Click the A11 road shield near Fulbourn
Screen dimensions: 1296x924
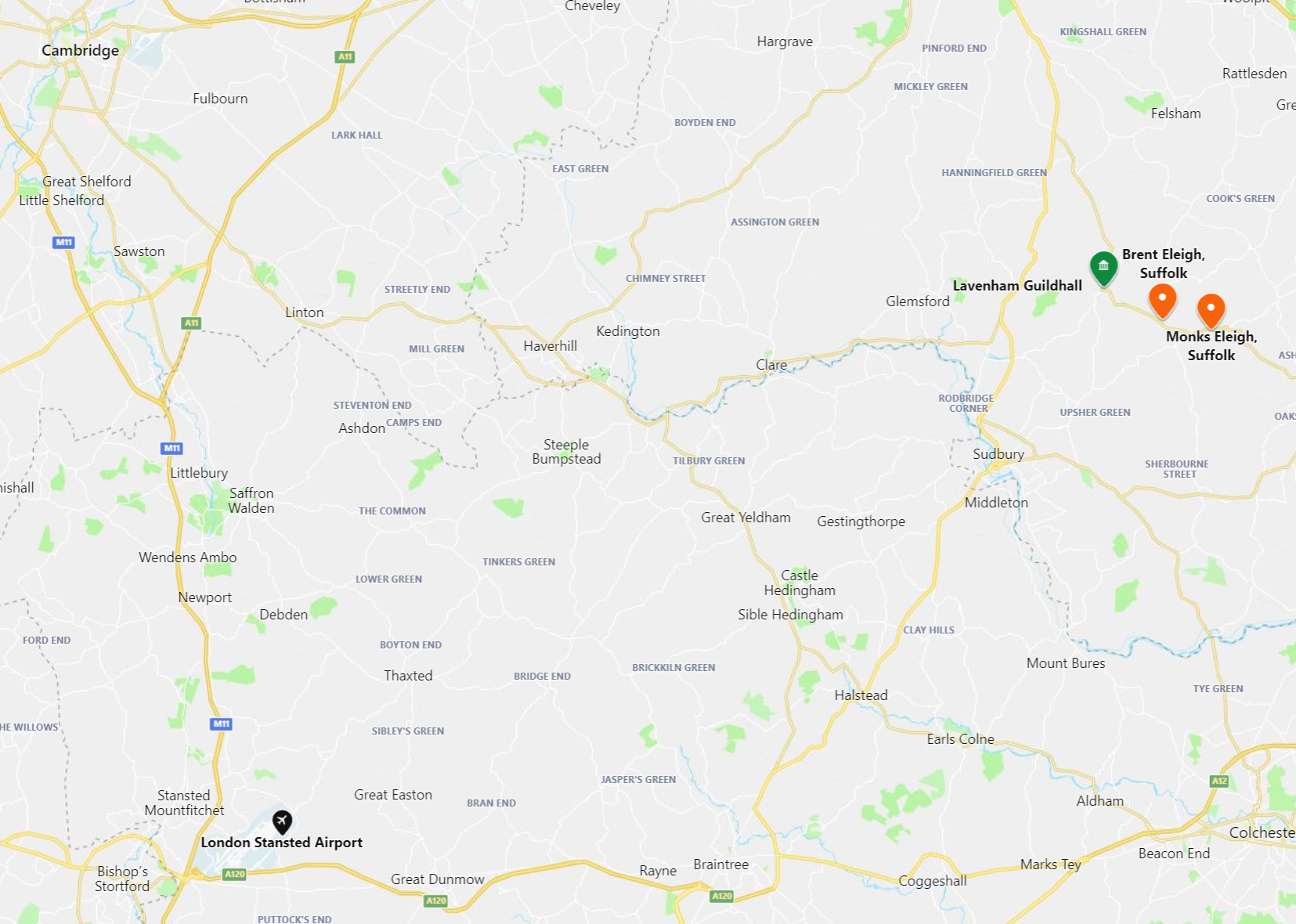click(x=345, y=57)
